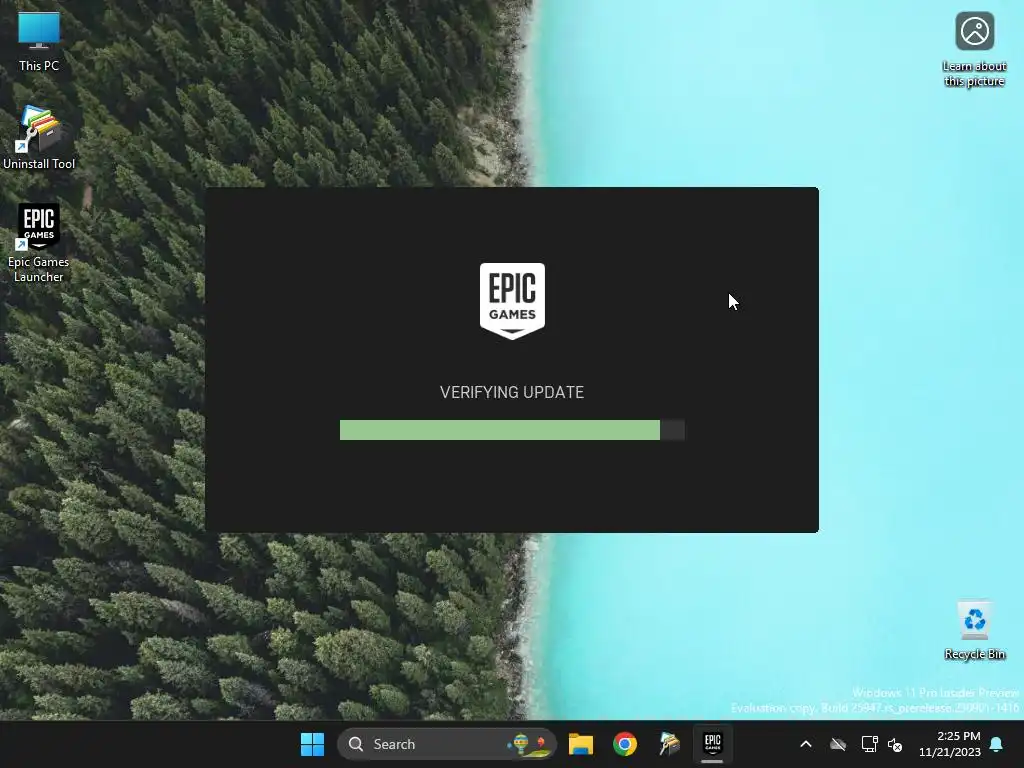The width and height of the screenshot is (1024, 768).
Task: Launch Google Chrome from the taskbar
Action: 625,744
